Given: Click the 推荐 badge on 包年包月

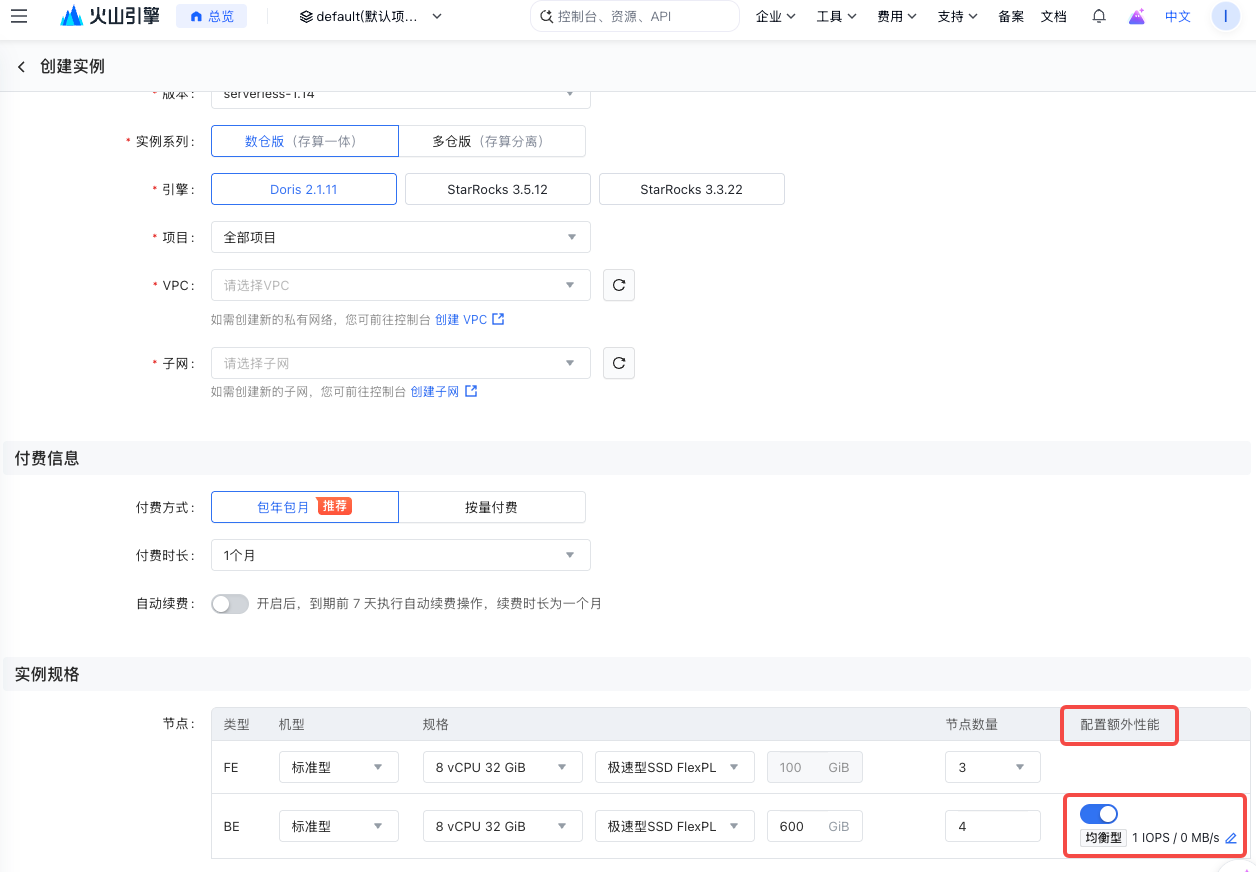Looking at the screenshot, I should [335, 506].
